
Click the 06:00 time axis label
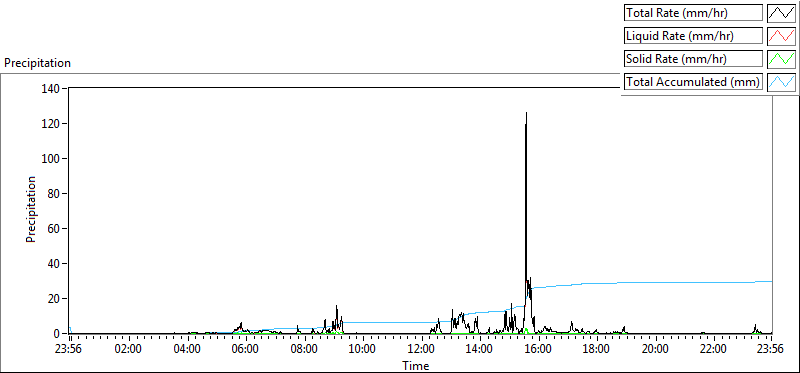pos(245,349)
